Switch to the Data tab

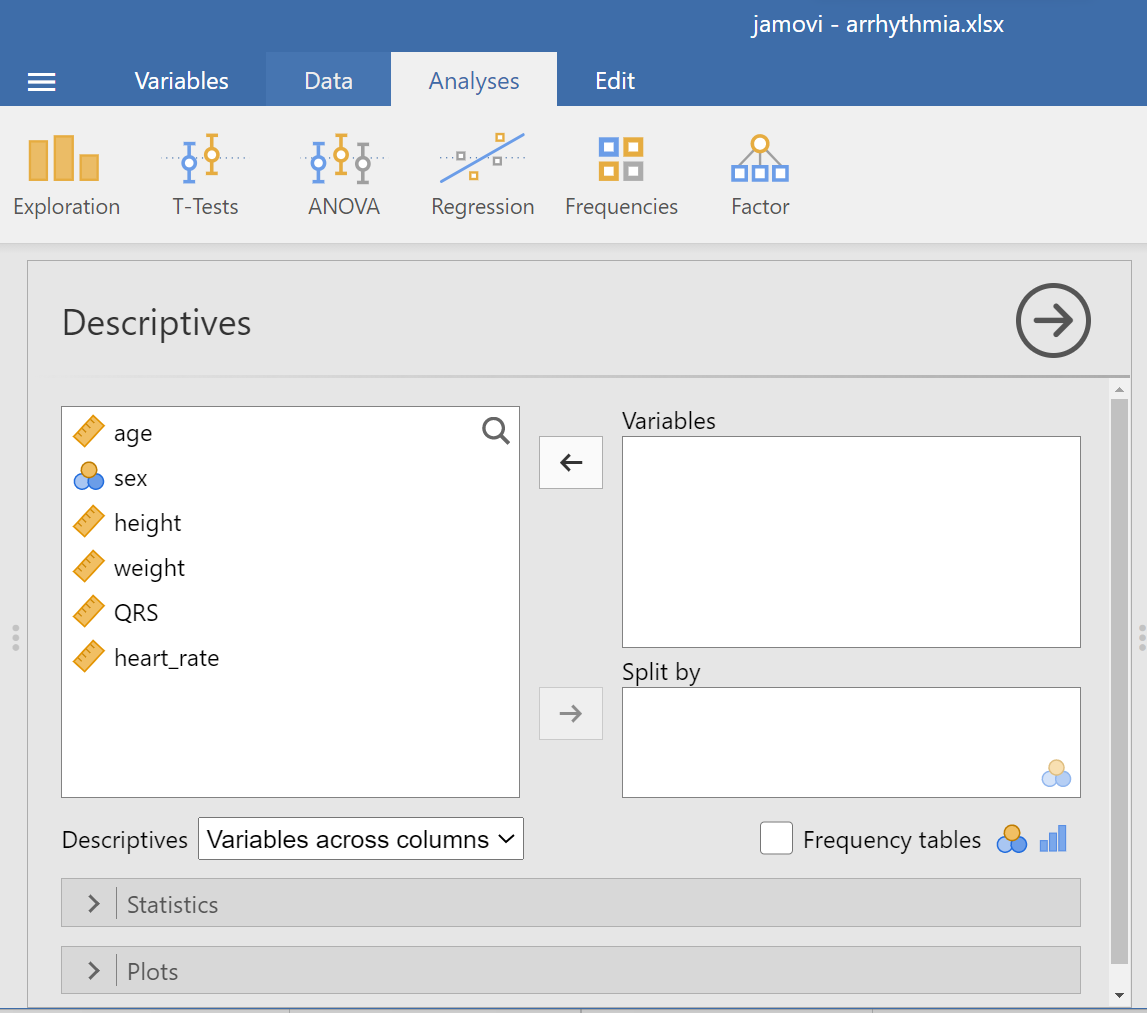point(328,81)
